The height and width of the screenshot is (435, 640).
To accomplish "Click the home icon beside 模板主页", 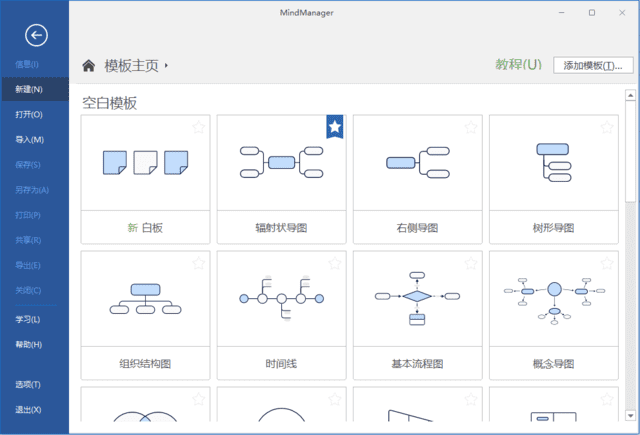I will coord(89,66).
